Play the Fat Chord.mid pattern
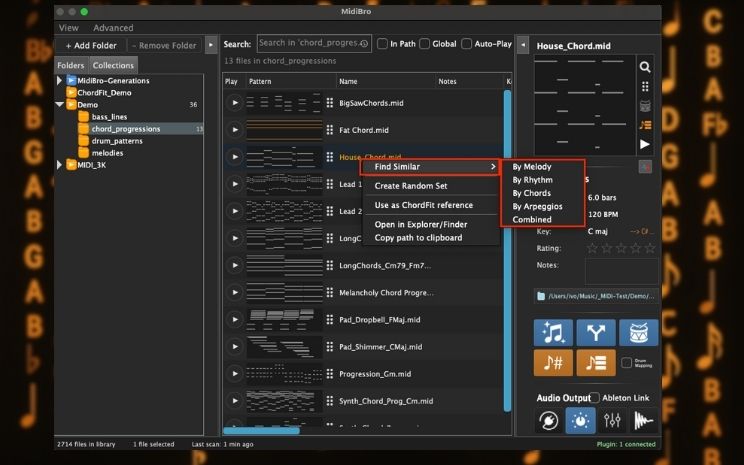This screenshot has width=744, height=465. (234, 130)
